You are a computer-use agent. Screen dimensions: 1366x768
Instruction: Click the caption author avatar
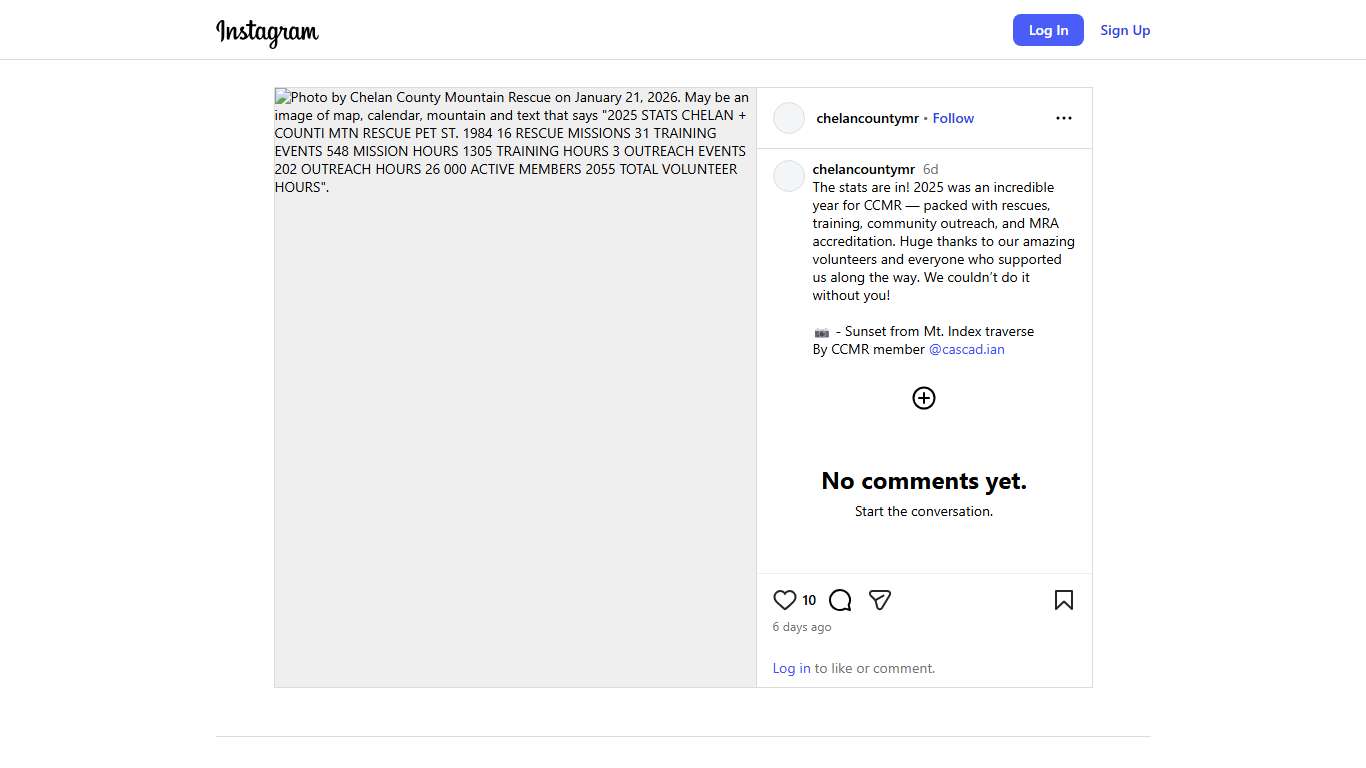point(789,176)
